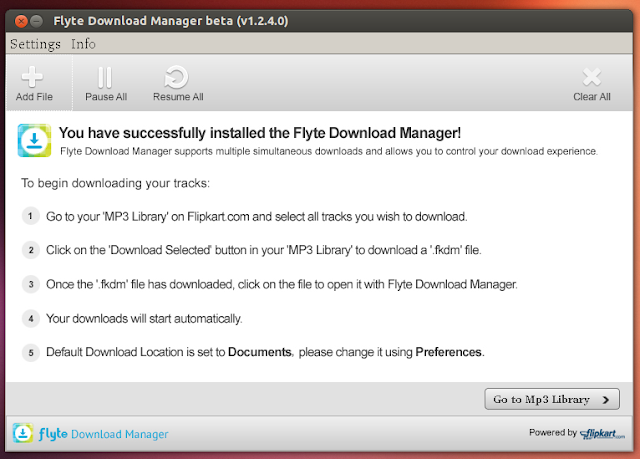Screen dimensions: 640x459
Task: Click the Flyte download logo beside the heading
Action: tap(34, 140)
